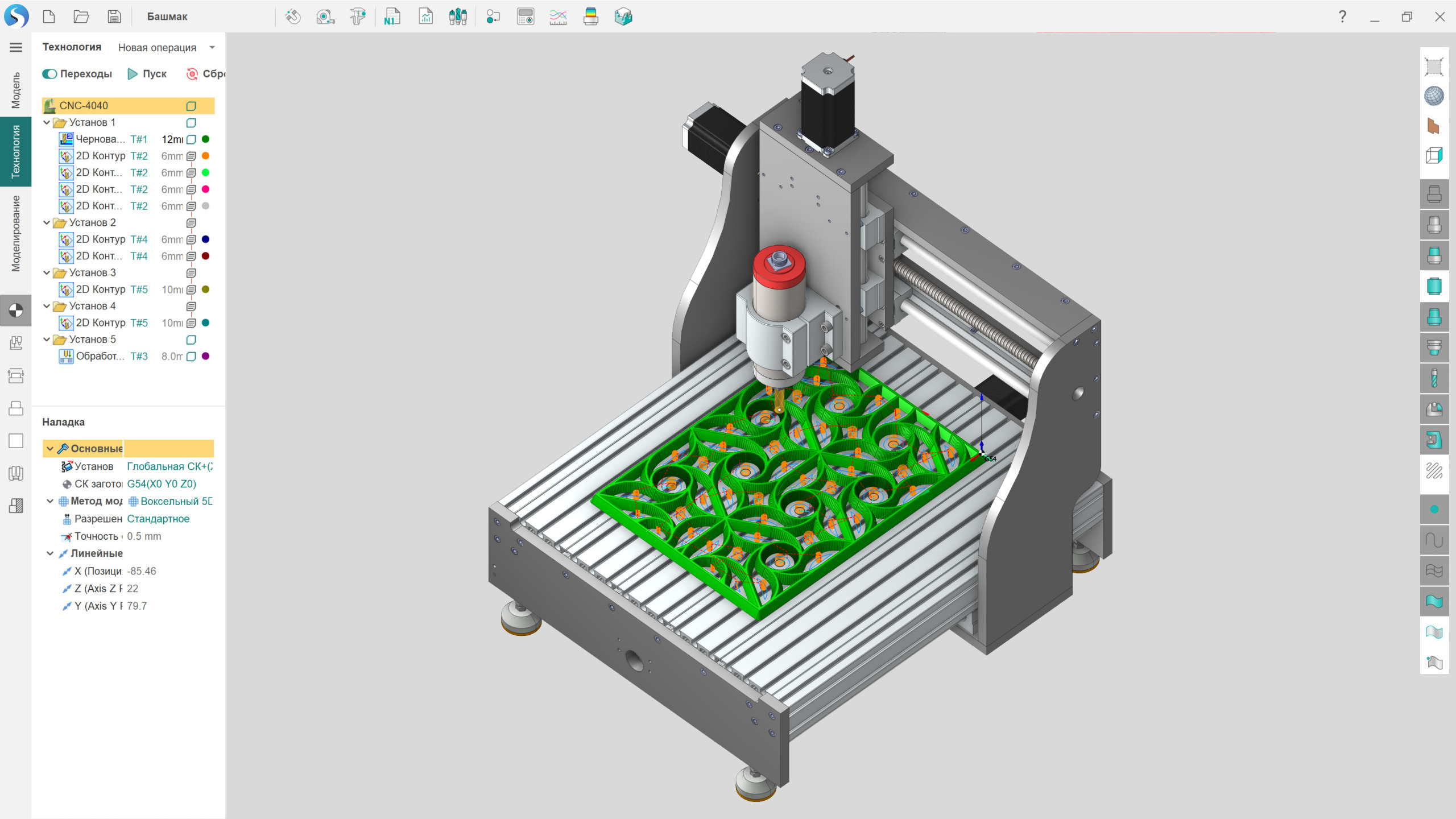The image size is (1456, 819).
Task: Toggle the Переходы switch
Action: 50,74
